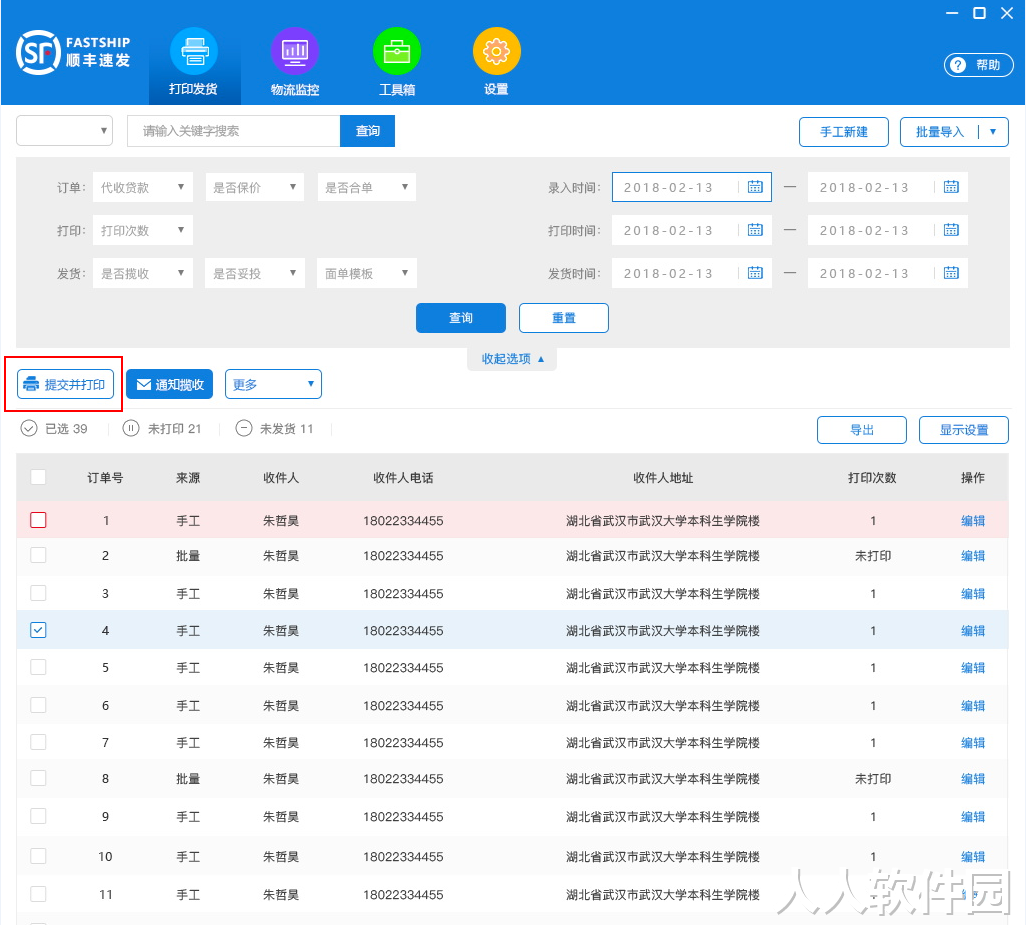
Task: Open calendar for 打印时间 end date
Action: 951,230
